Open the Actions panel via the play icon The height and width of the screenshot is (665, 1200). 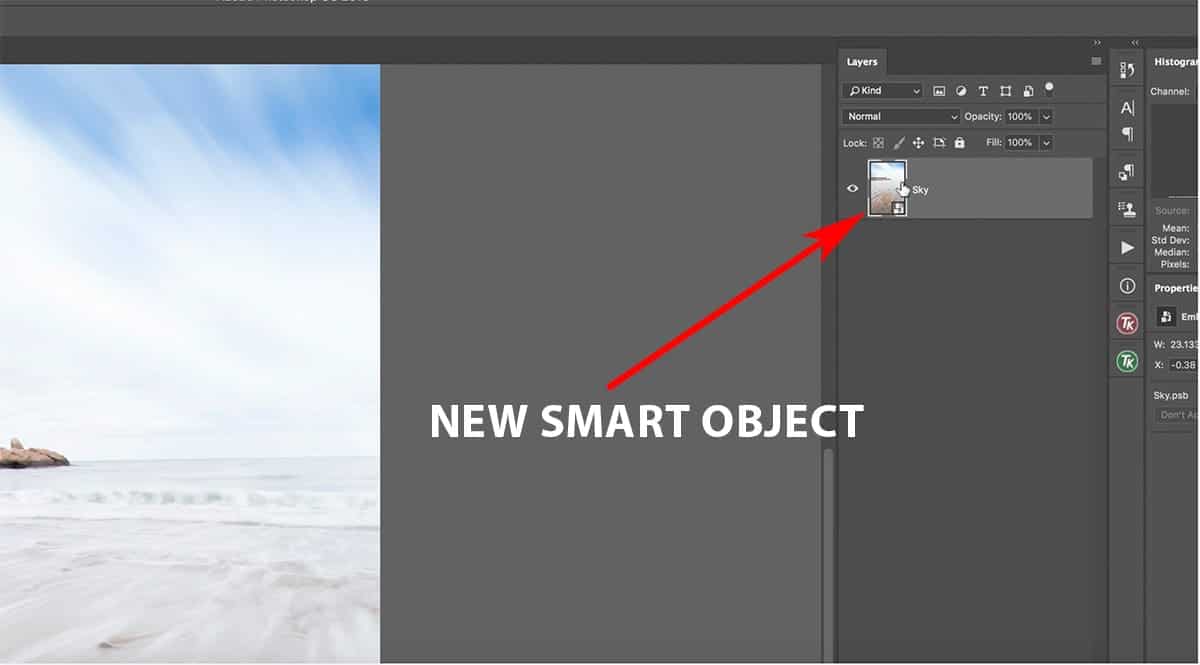1126,247
